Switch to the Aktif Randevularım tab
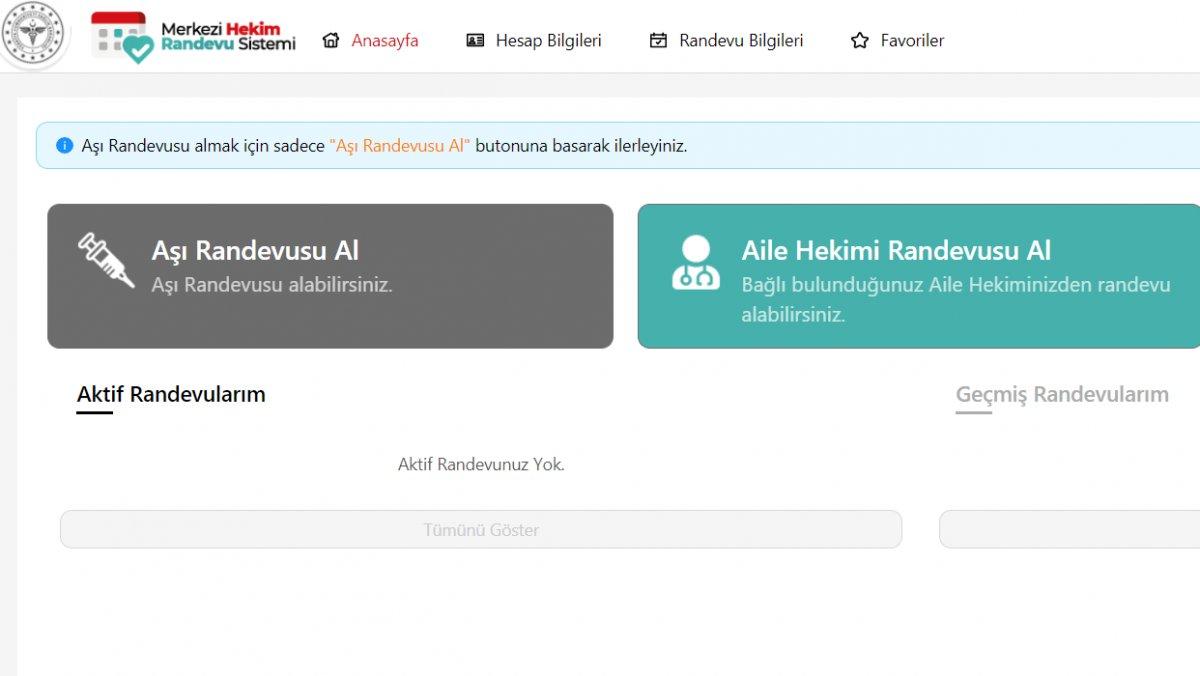Screen dimensions: 1200x676 (170, 394)
